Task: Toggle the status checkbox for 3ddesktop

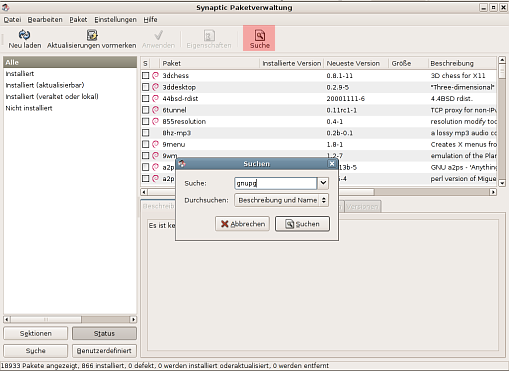Action: [x=145, y=87]
